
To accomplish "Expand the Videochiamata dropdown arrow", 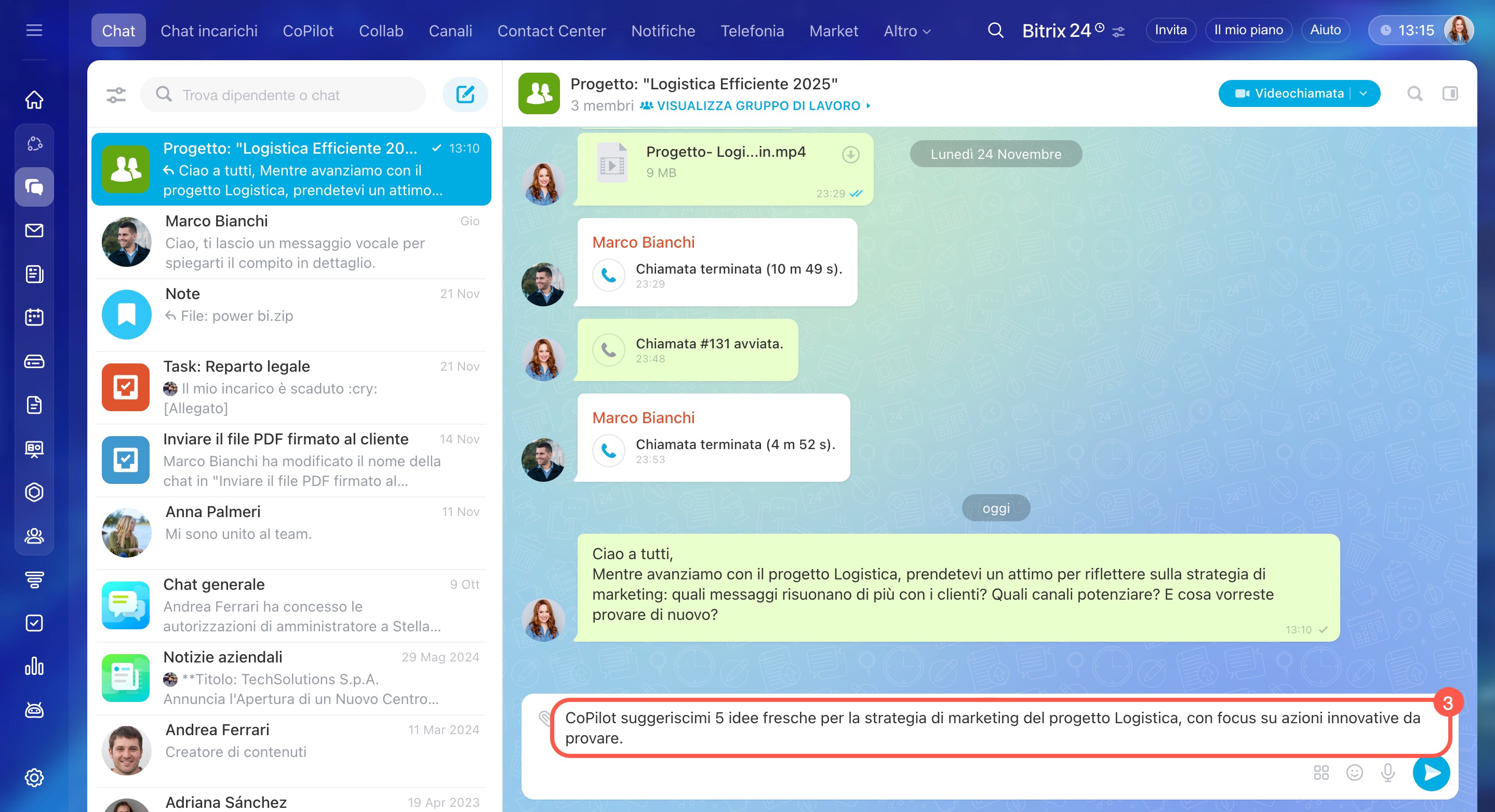I will (x=1363, y=93).
